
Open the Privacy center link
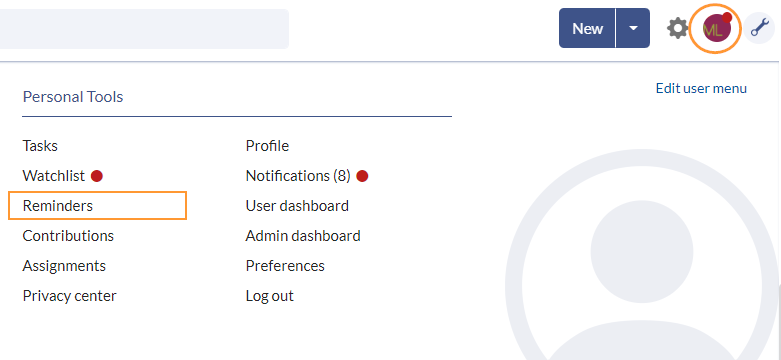click(69, 296)
